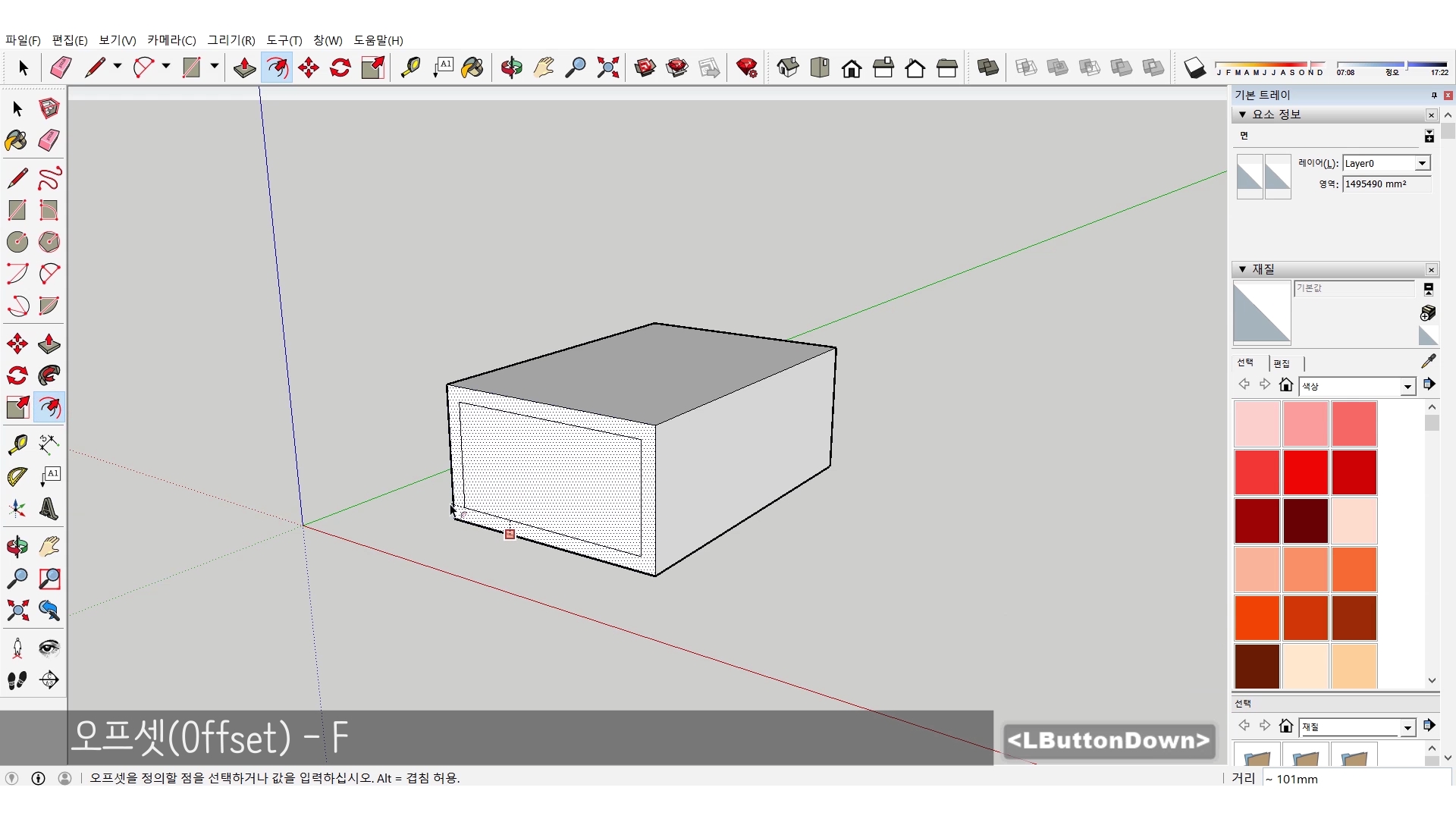Open the 색상 material library dropdown
The image size is (1456, 819).
[x=1407, y=387]
